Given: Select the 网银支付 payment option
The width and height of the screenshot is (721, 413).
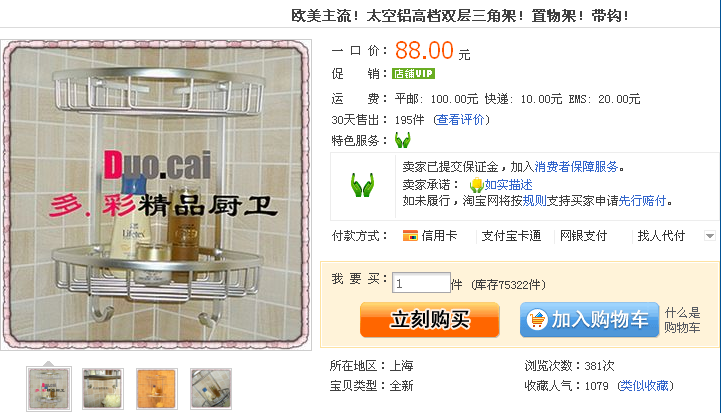Looking at the screenshot, I should [x=583, y=236].
